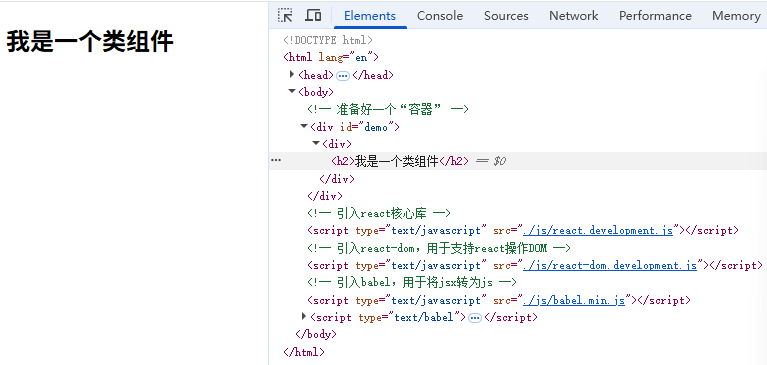767x365 pixels.
Task: Collapse the body element arrow
Action: pos(292,91)
